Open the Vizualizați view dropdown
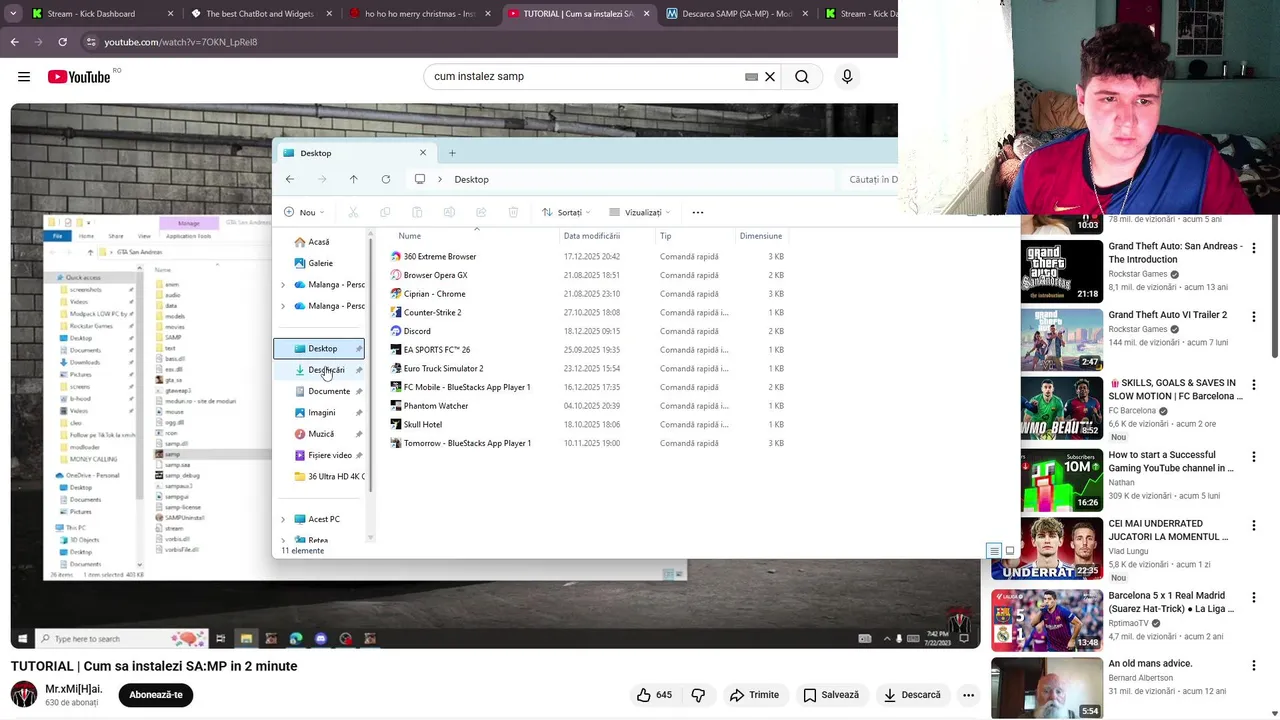1280x720 pixels. pyautogui.click(x=639, y=212)
